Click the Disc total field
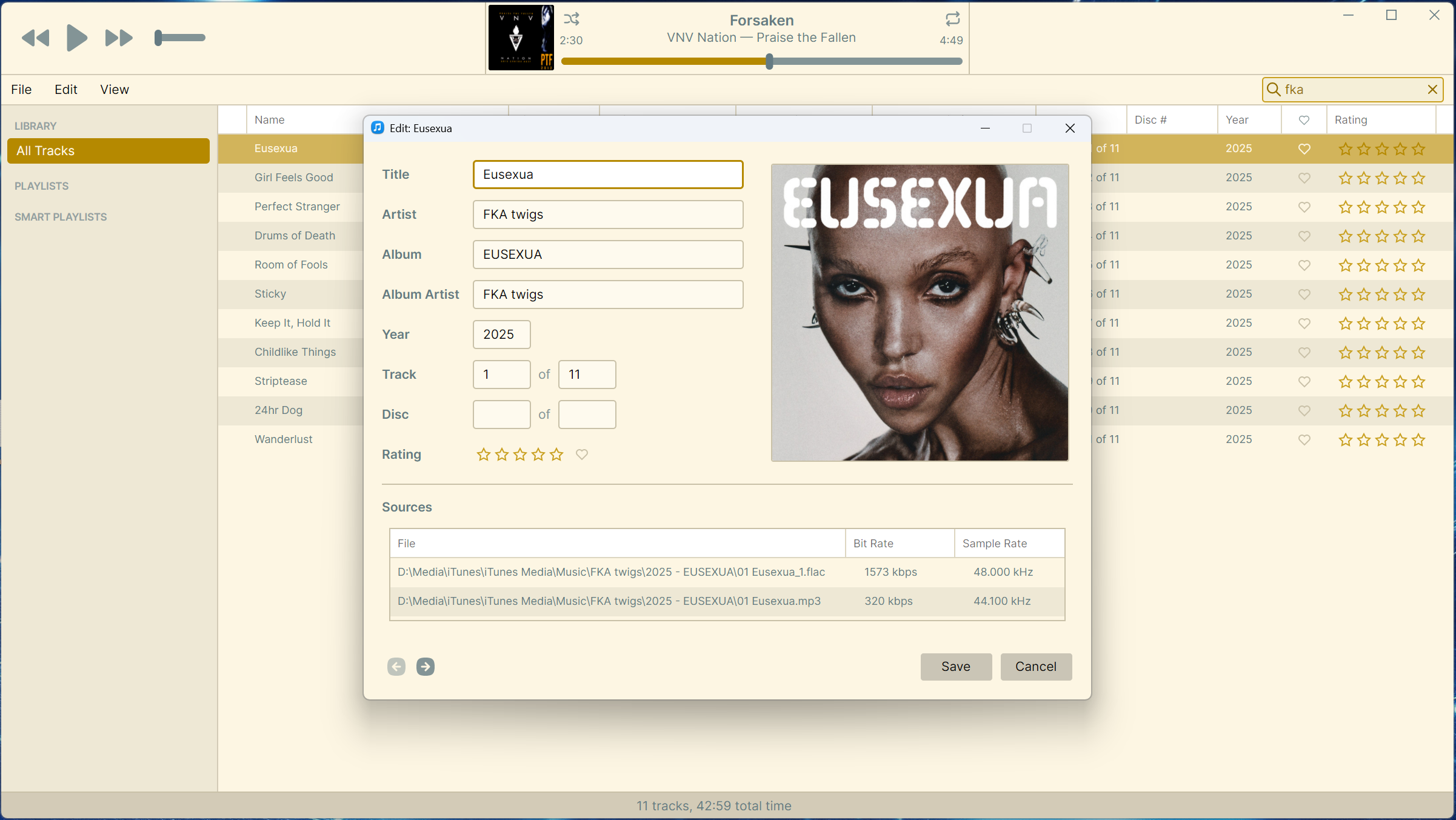The height and width of the screenshot is (820, 1456). click(587, 415)
